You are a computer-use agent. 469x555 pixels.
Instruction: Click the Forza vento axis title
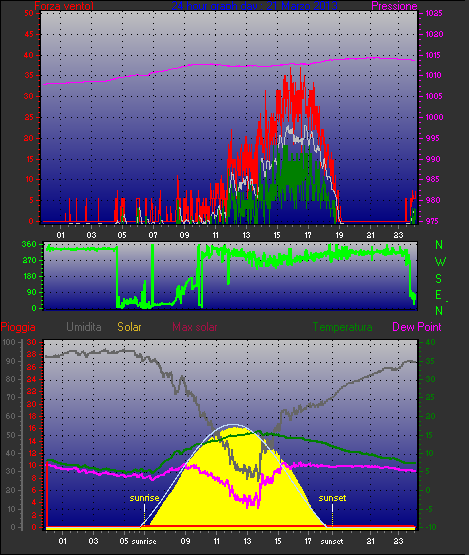[64, 6]
